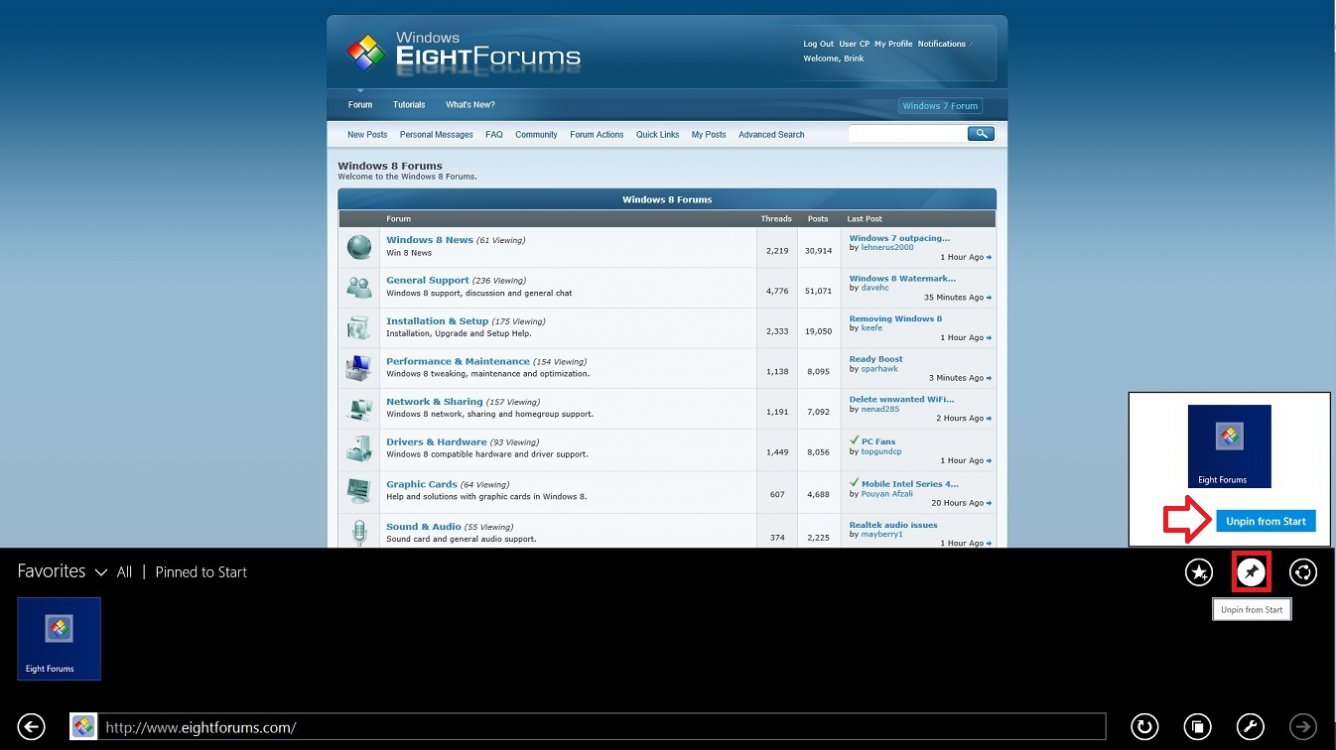Open last post Windows 8 Watermark...
This screenshot has height=750, width=1336.
[x=902, y=278]
